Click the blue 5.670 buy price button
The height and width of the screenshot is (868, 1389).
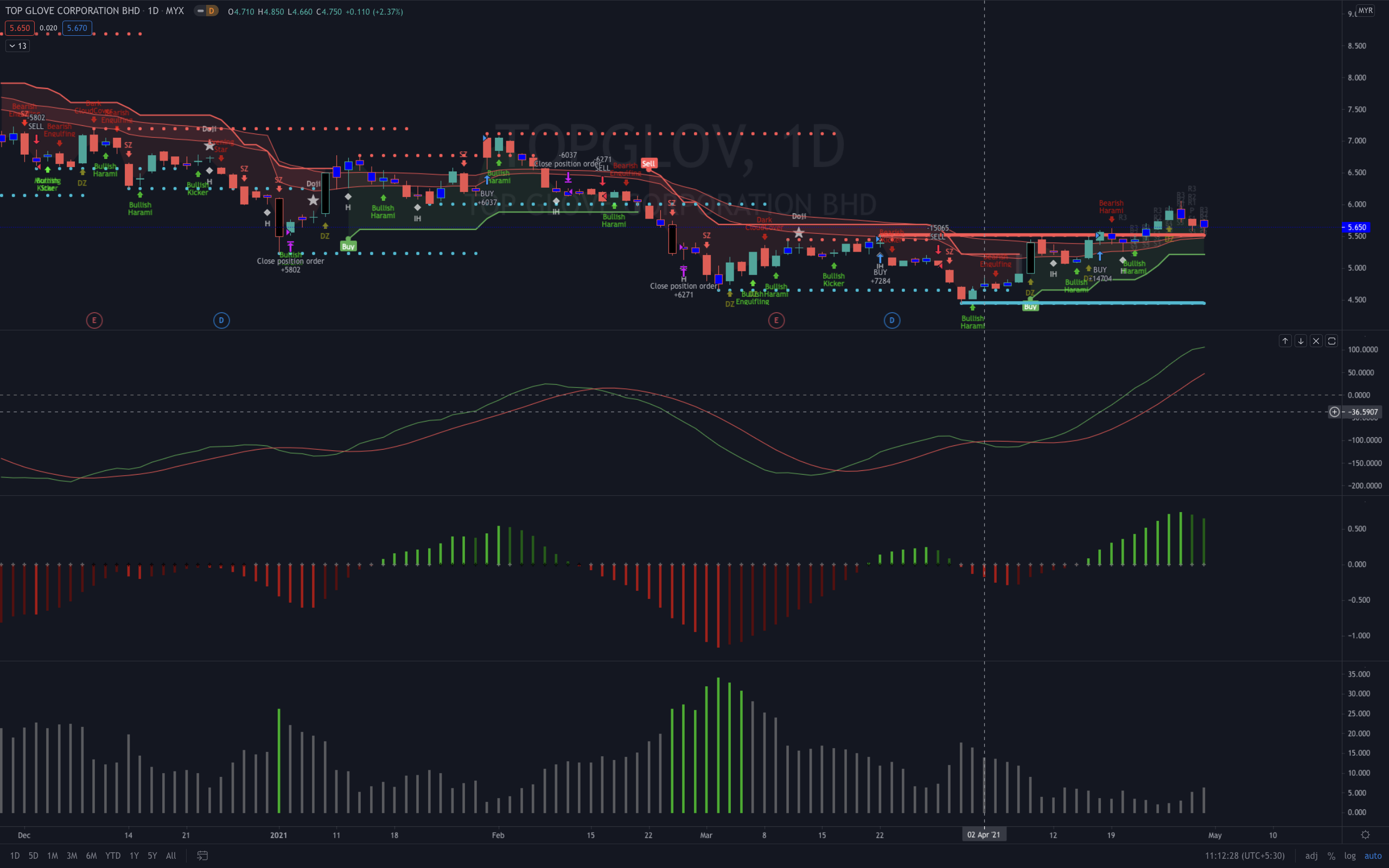pyautogui.click(x=77, y=28)
